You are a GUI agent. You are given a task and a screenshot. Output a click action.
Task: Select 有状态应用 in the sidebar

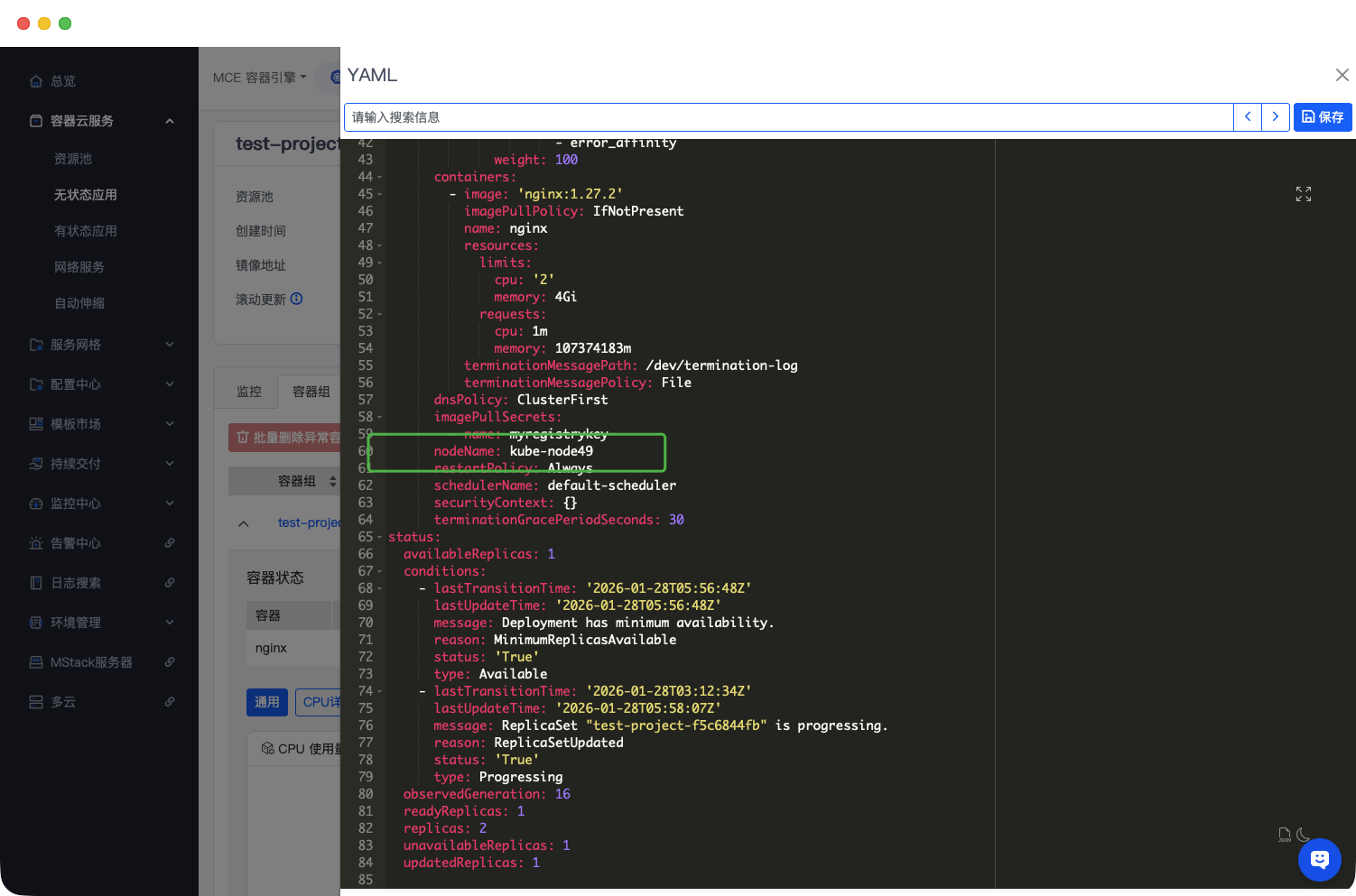pyautogui.click(x=85, y=231)
